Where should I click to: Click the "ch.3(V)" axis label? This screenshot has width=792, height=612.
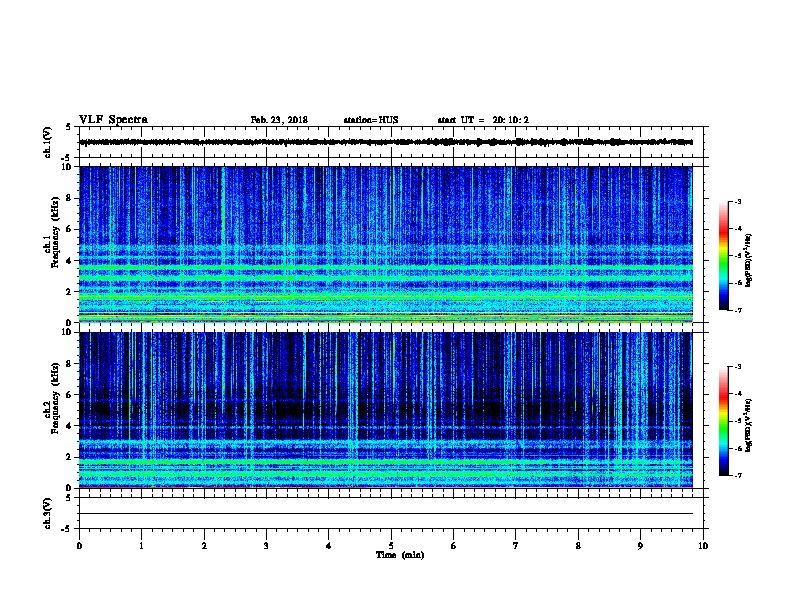pos(48,514)
